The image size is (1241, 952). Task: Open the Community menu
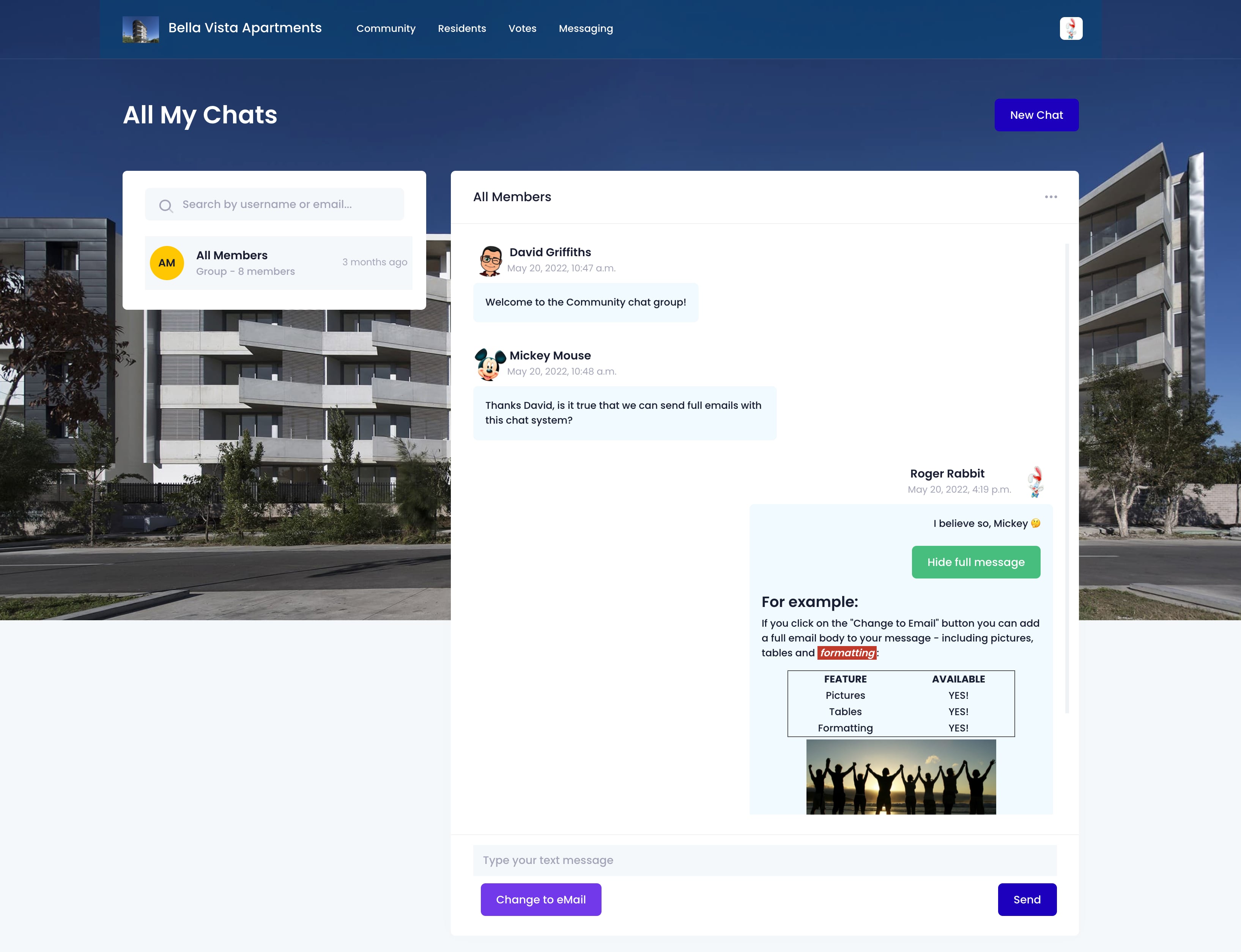click(x=386, y=28)
